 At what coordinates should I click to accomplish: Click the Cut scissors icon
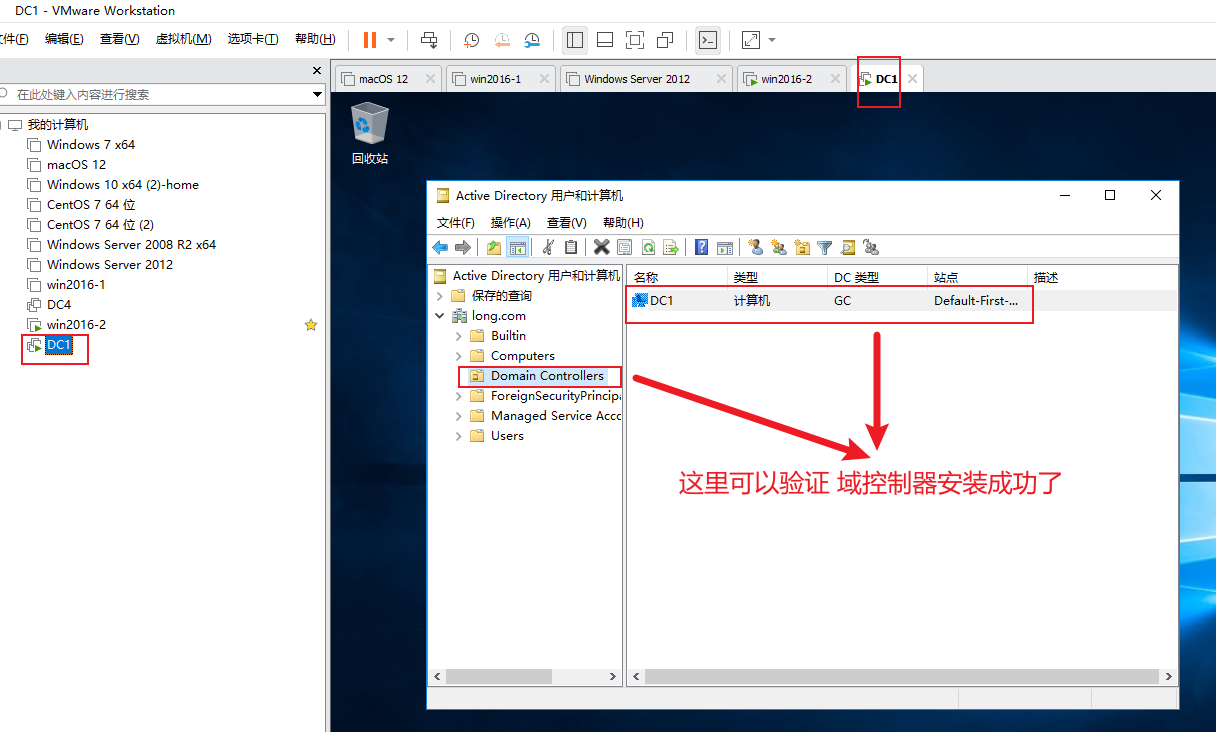[548, 247]
